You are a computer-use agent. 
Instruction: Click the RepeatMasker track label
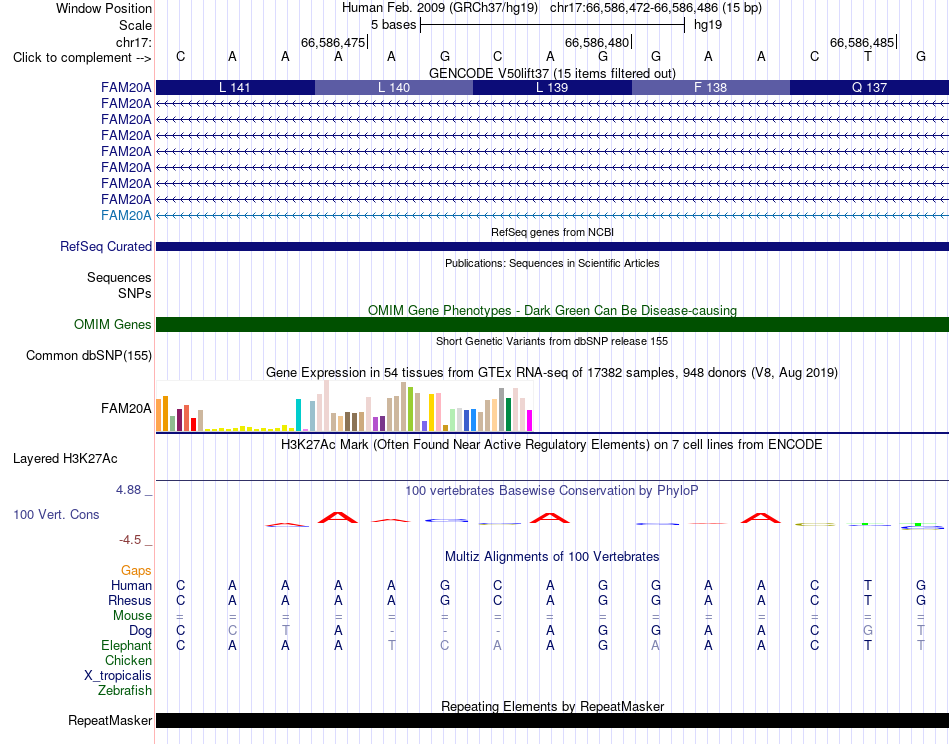click(x=110, y=720)
